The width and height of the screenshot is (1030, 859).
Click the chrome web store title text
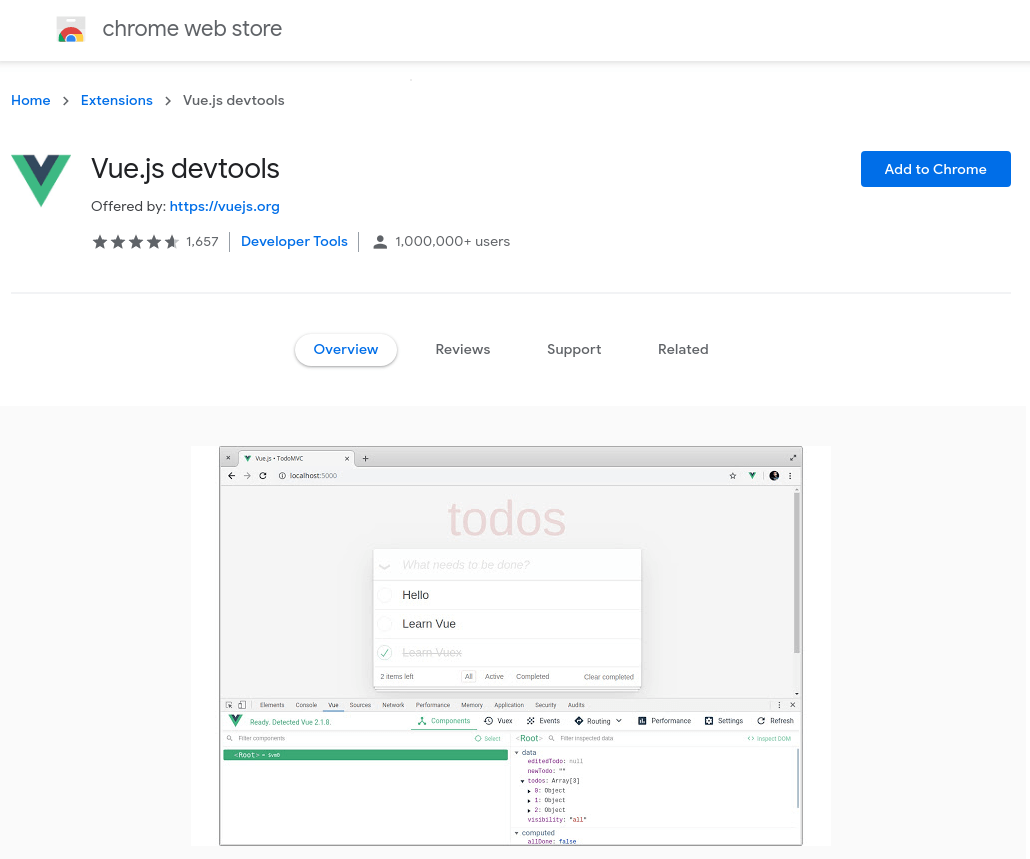click(192, 29)
